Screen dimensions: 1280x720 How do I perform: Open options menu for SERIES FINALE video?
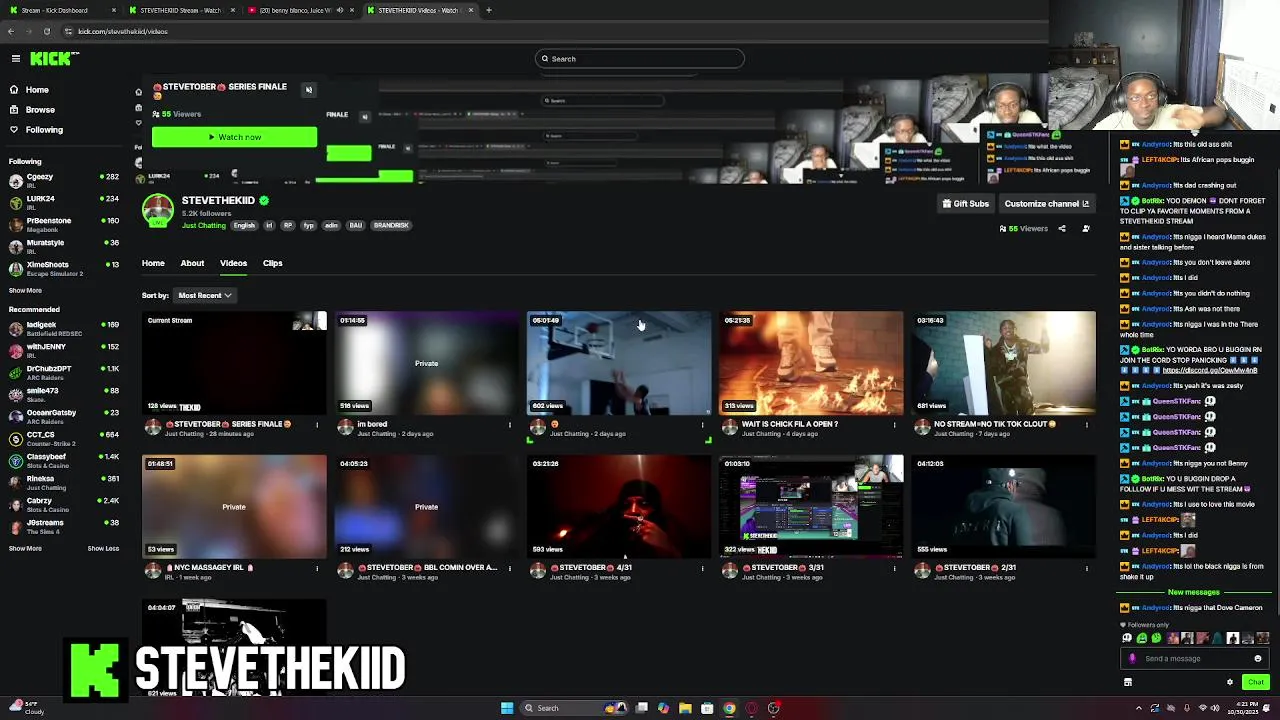point(318,425)
